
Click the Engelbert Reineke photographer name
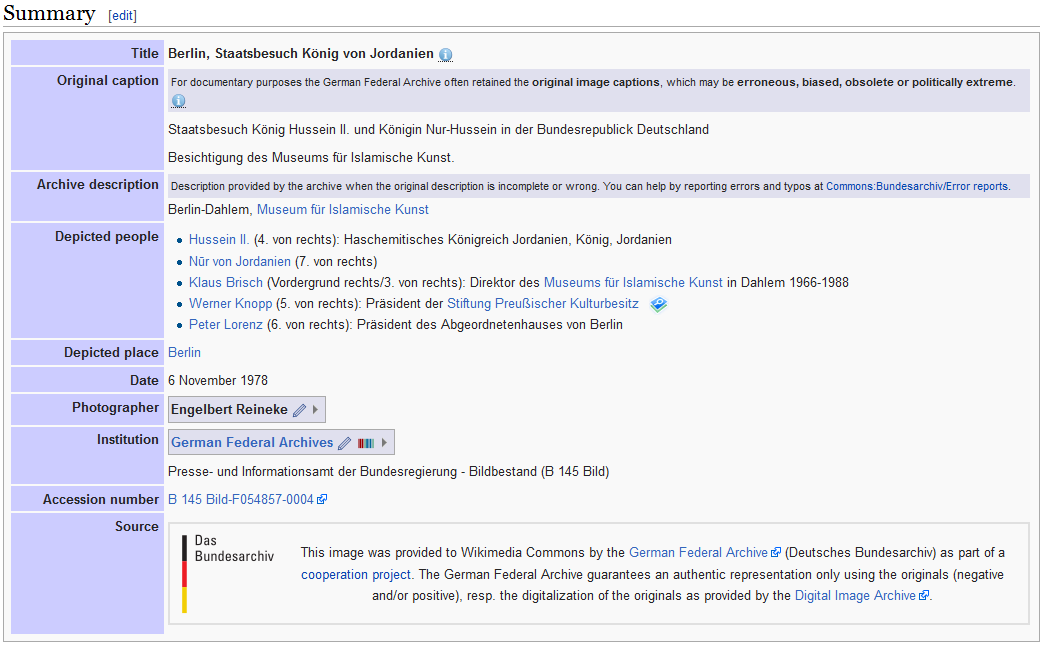click(x=229, y=410)
